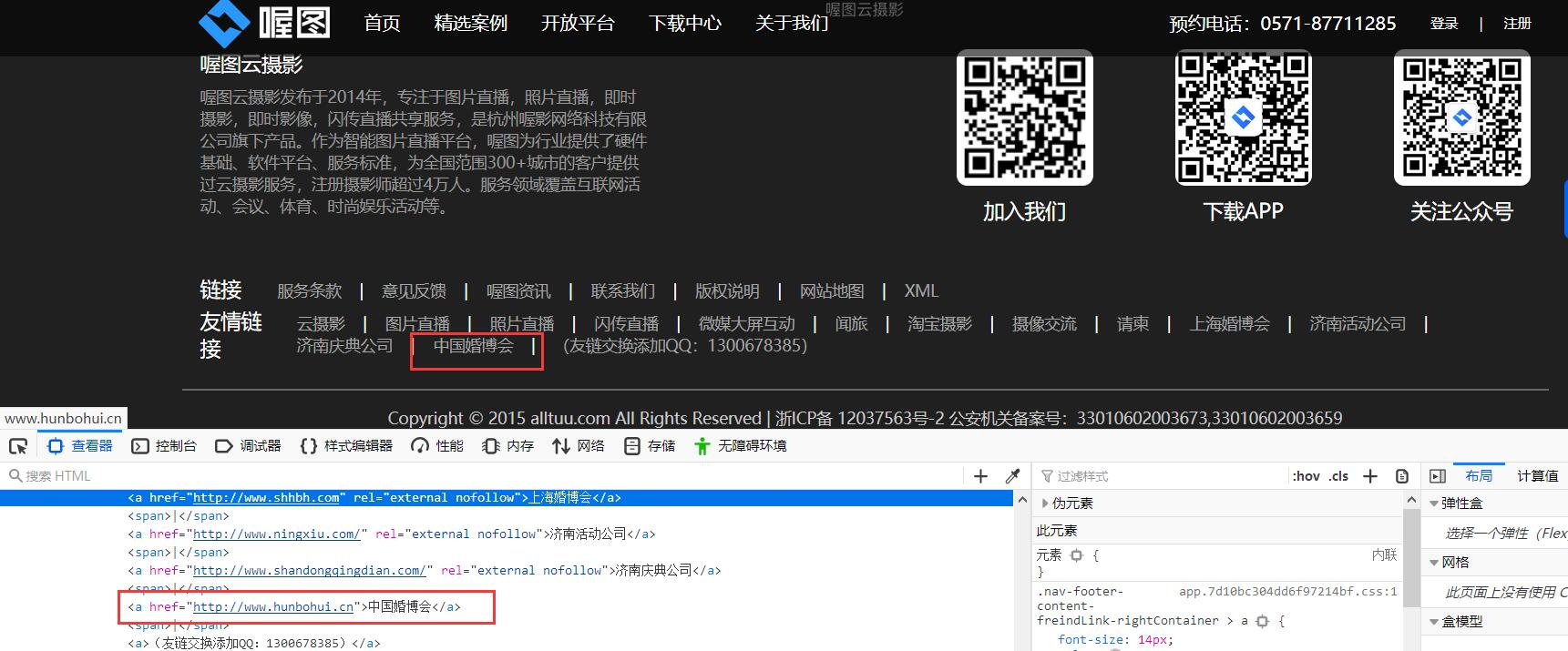Screen dimensions: 1568x651
Task: Open the 无障碍环境 accessibility tab
Action: click(740, 446)
